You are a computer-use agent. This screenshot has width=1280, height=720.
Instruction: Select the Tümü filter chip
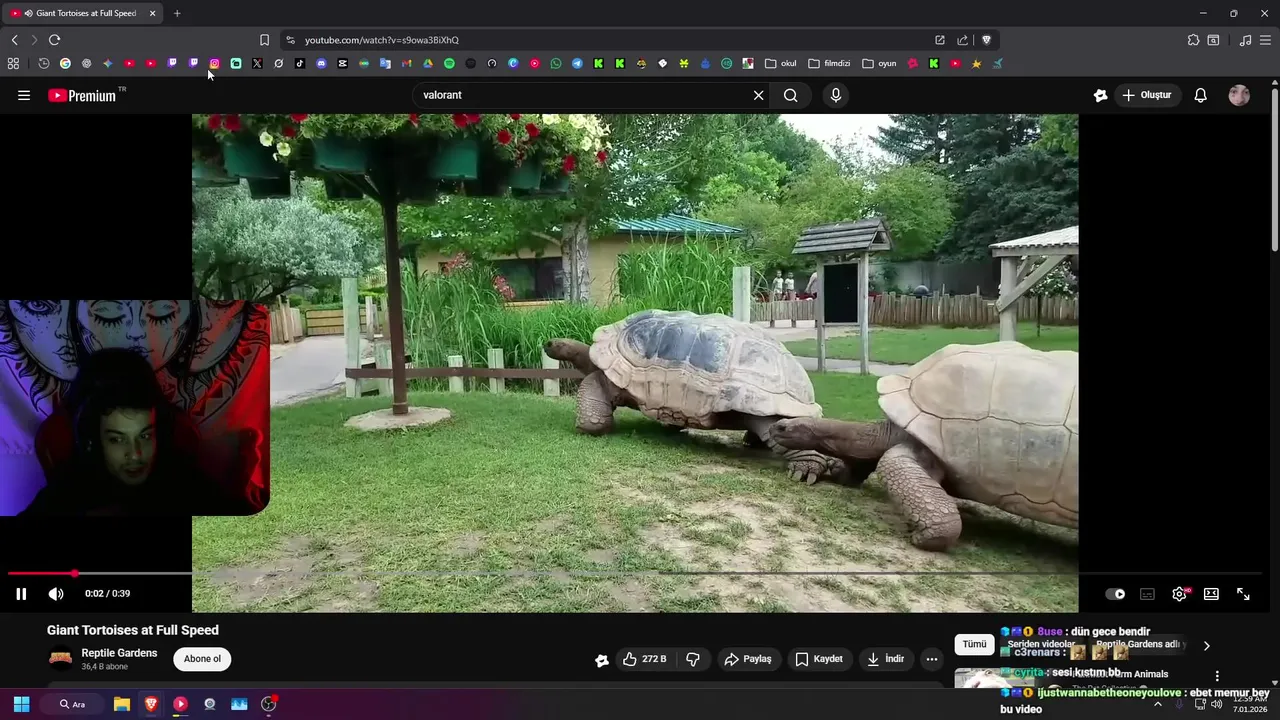pos(974,645)
